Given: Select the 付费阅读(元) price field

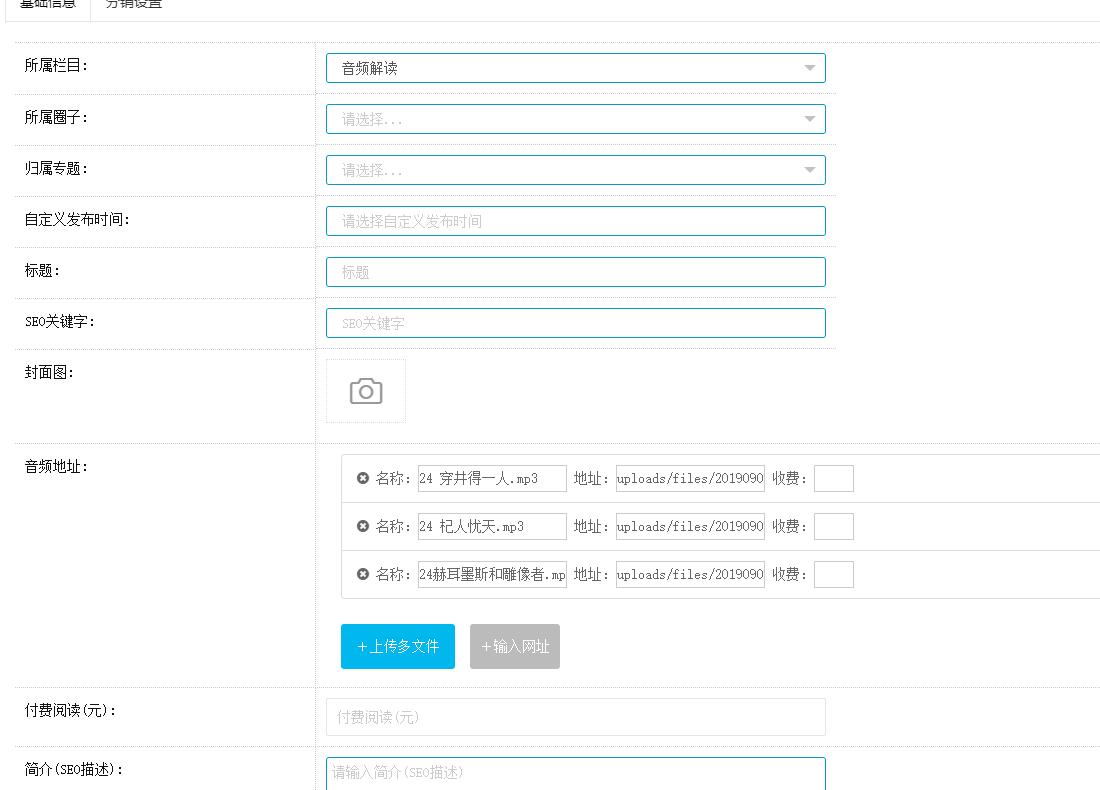Looking at the screenshot, I should click(575, 717).
